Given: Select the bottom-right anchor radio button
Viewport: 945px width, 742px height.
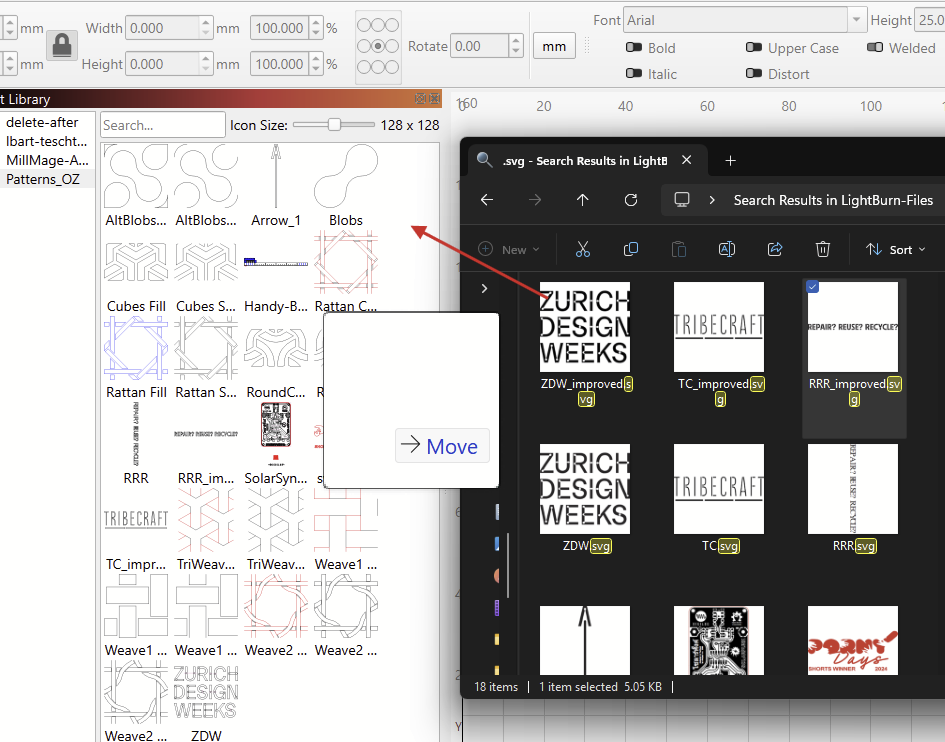Looking at the screenshot, I should (x=392, y=66).
